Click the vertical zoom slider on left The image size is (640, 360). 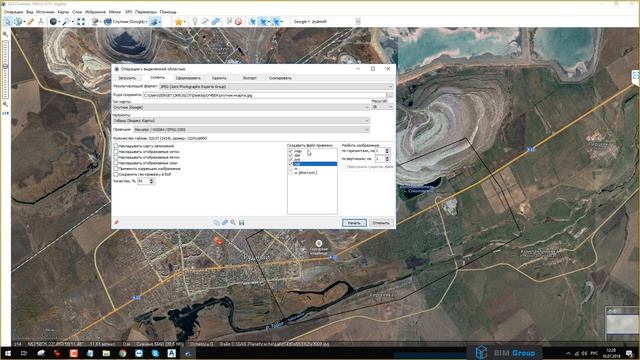(x=5, y=69)
